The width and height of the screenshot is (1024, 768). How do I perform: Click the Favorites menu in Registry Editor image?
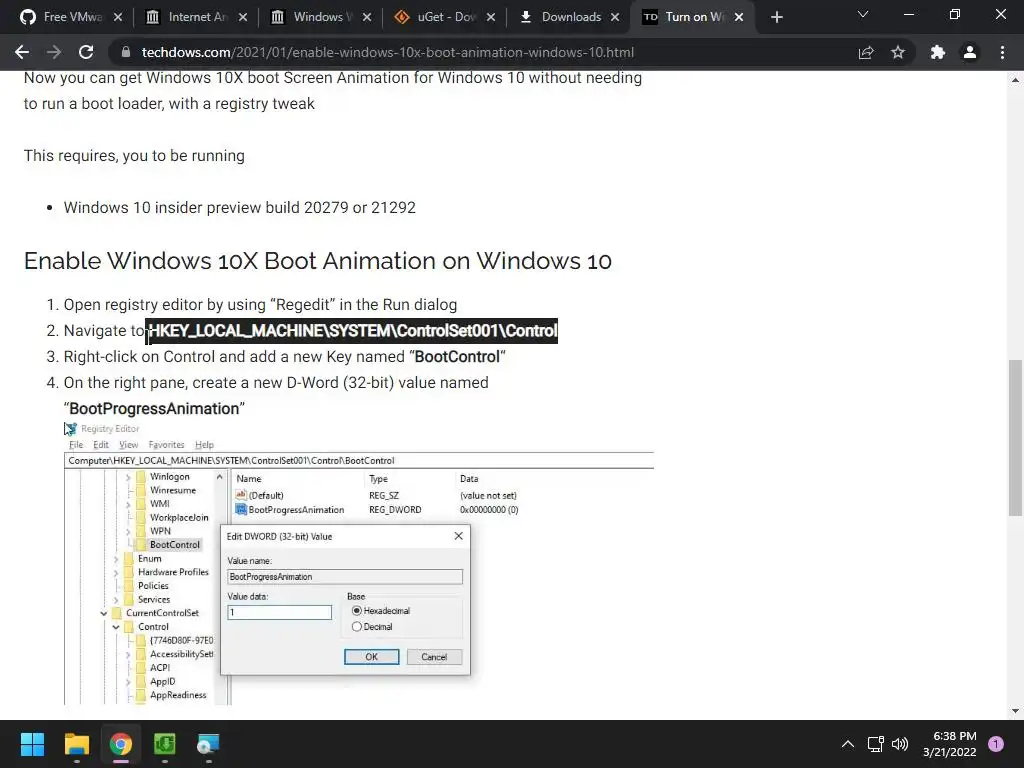click(x=166, y=445)
